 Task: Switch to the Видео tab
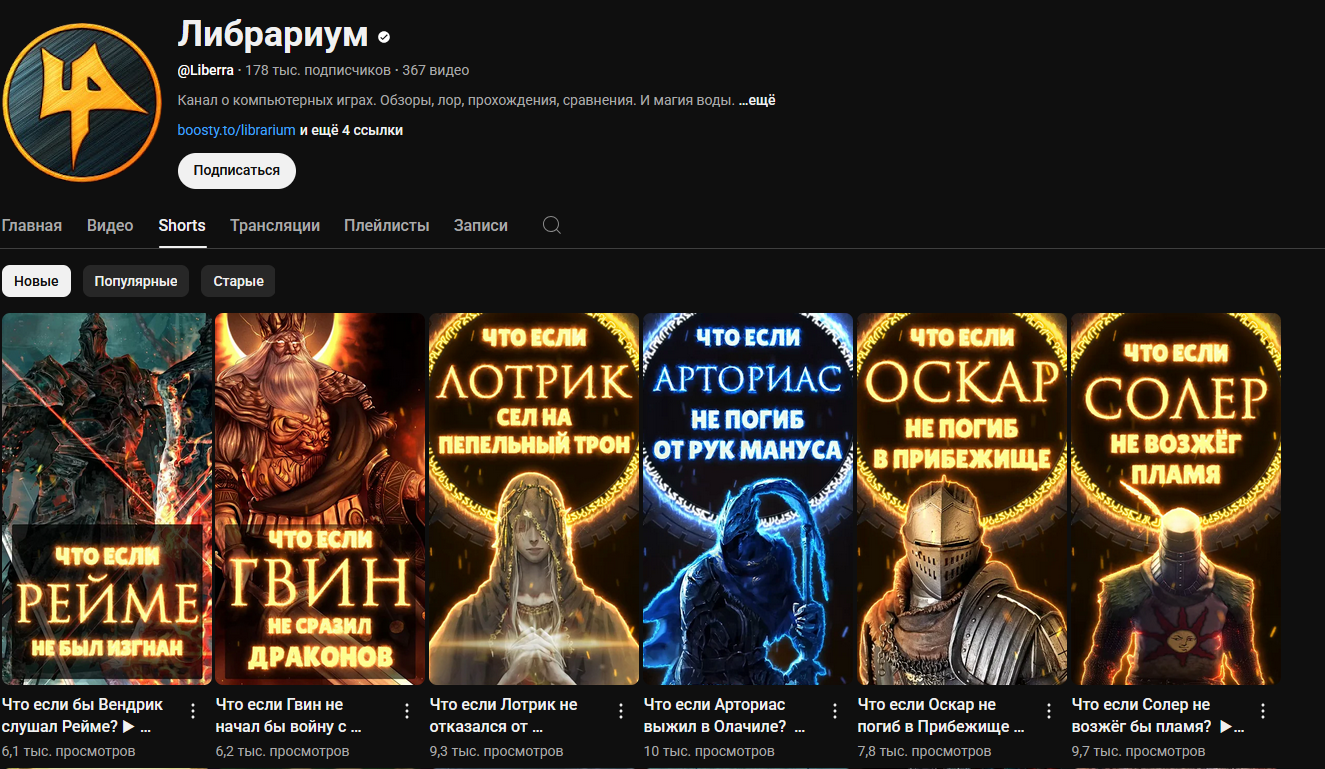110,226
